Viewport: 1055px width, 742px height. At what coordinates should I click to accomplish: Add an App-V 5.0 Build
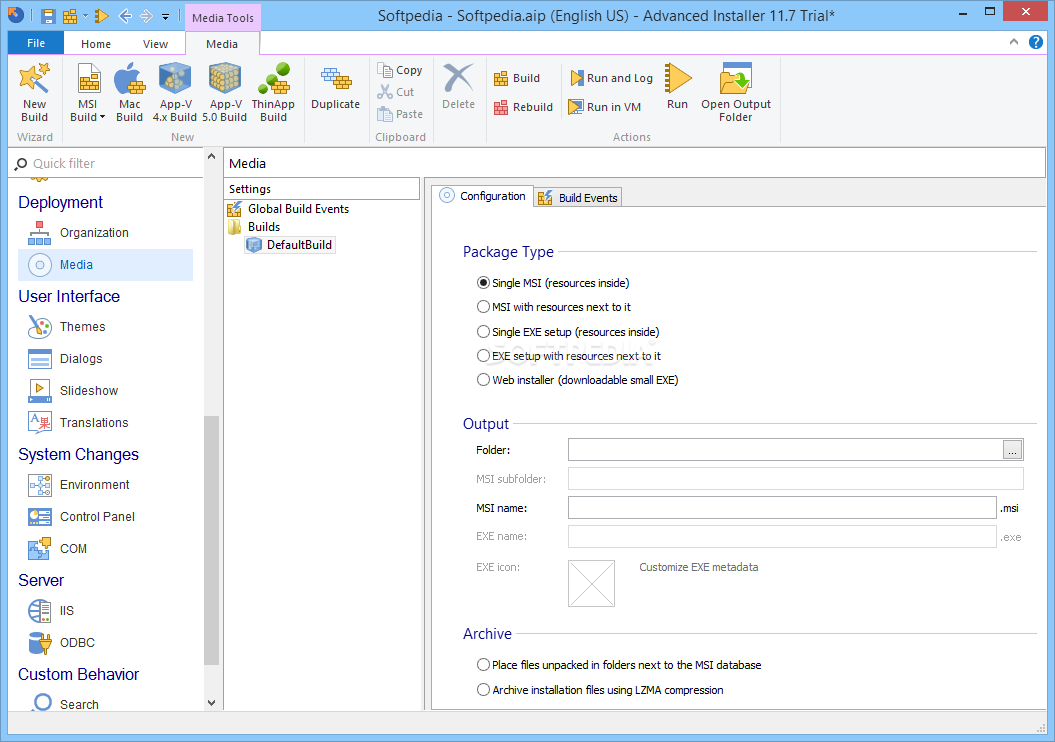225,93
